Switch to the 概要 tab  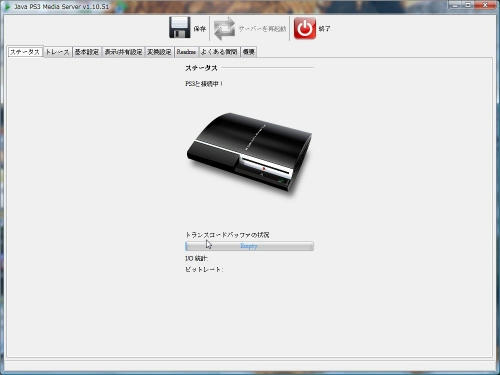point(249,52)
